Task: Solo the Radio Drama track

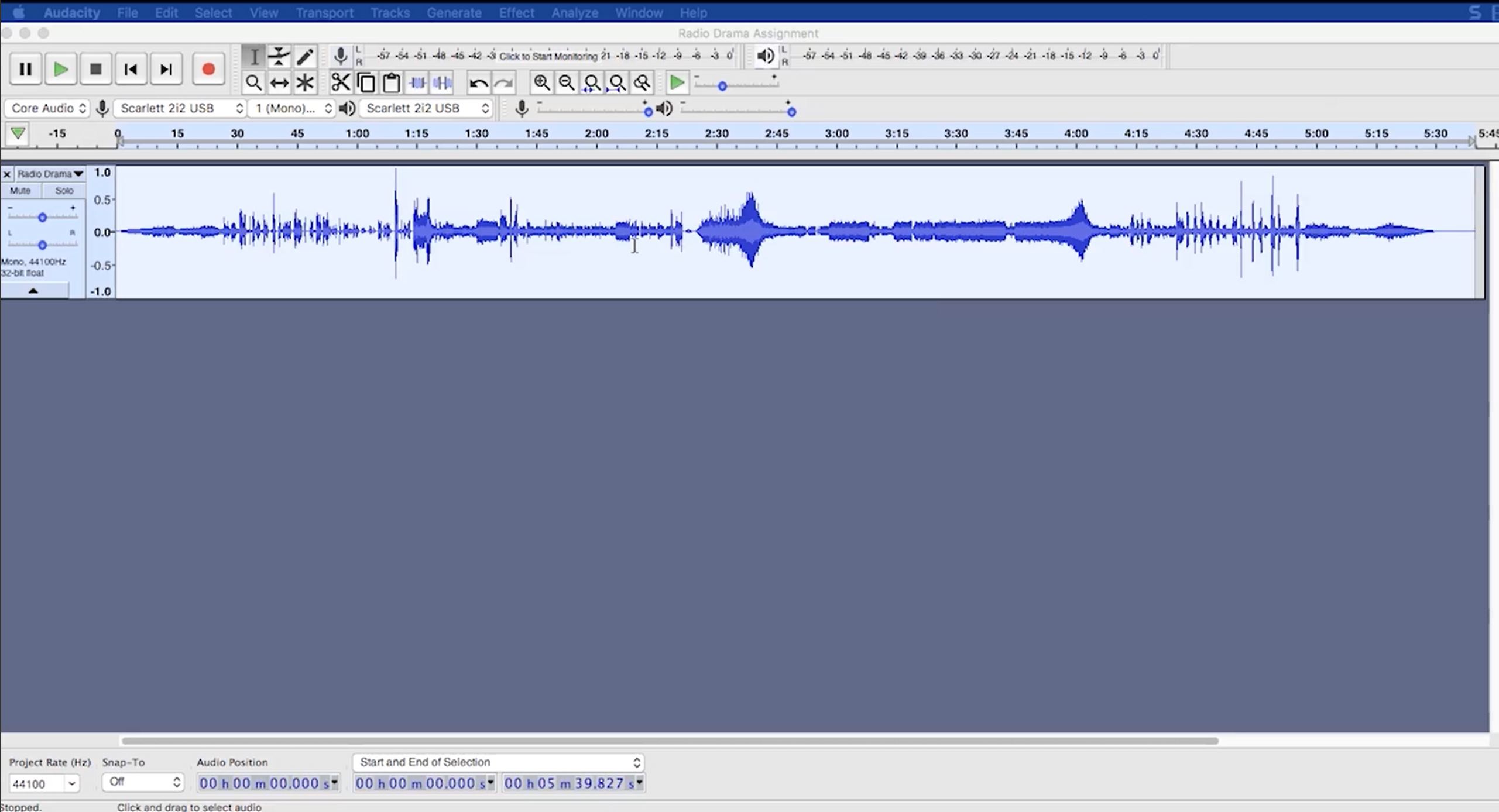Action: coord(64,191)
